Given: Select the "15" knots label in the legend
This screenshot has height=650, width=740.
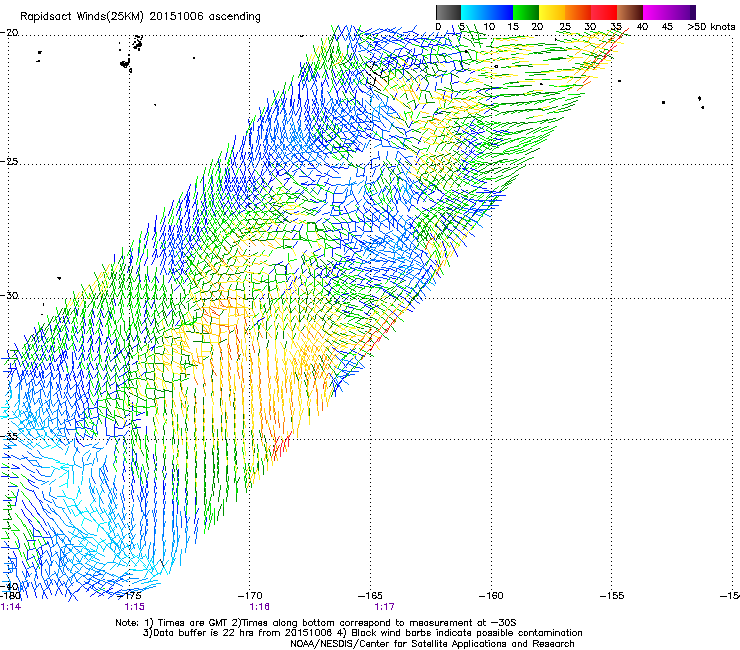Looking at the screenshot, I should point(513,27).
